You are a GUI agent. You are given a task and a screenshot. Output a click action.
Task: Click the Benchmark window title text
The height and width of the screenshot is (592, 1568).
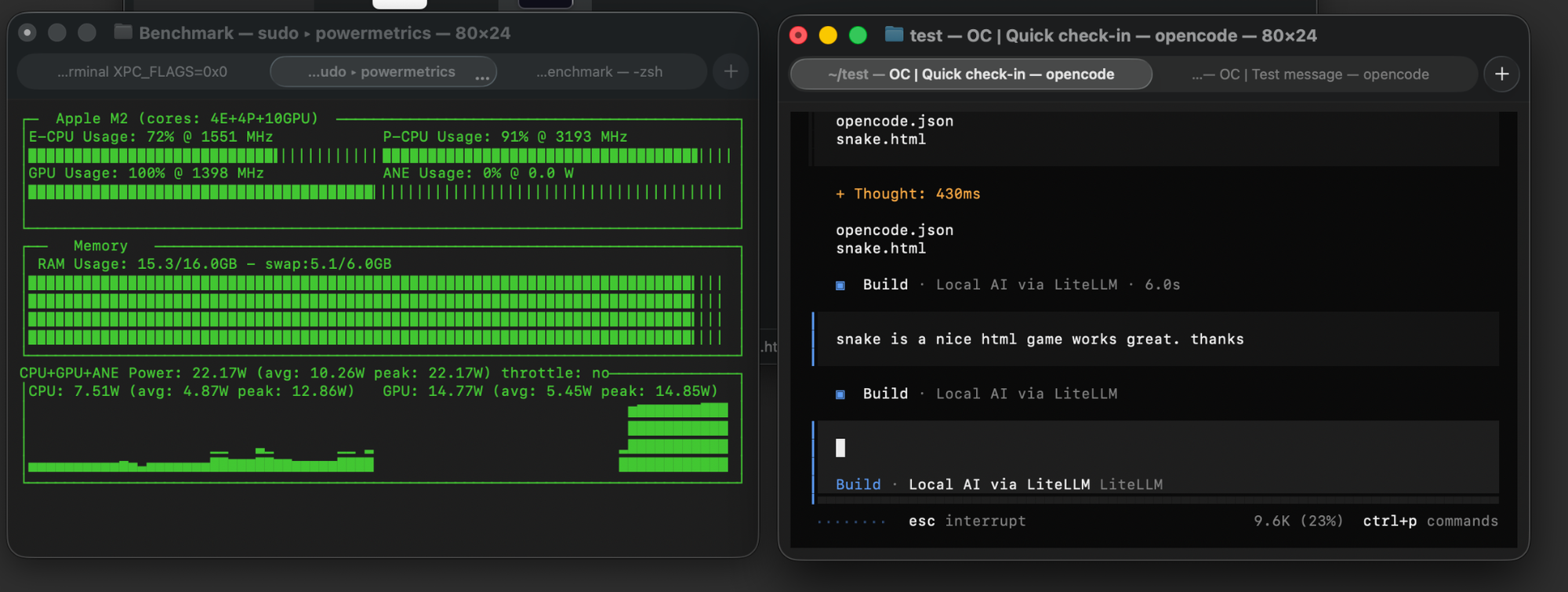coord(325,33)
